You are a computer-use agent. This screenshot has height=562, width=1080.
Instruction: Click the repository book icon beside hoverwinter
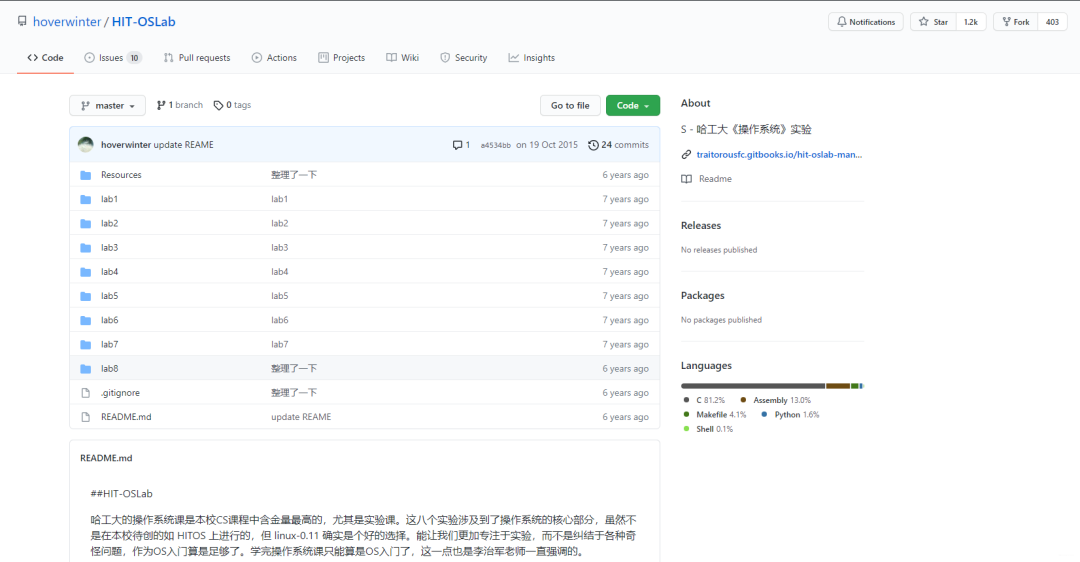click(22, 21)
